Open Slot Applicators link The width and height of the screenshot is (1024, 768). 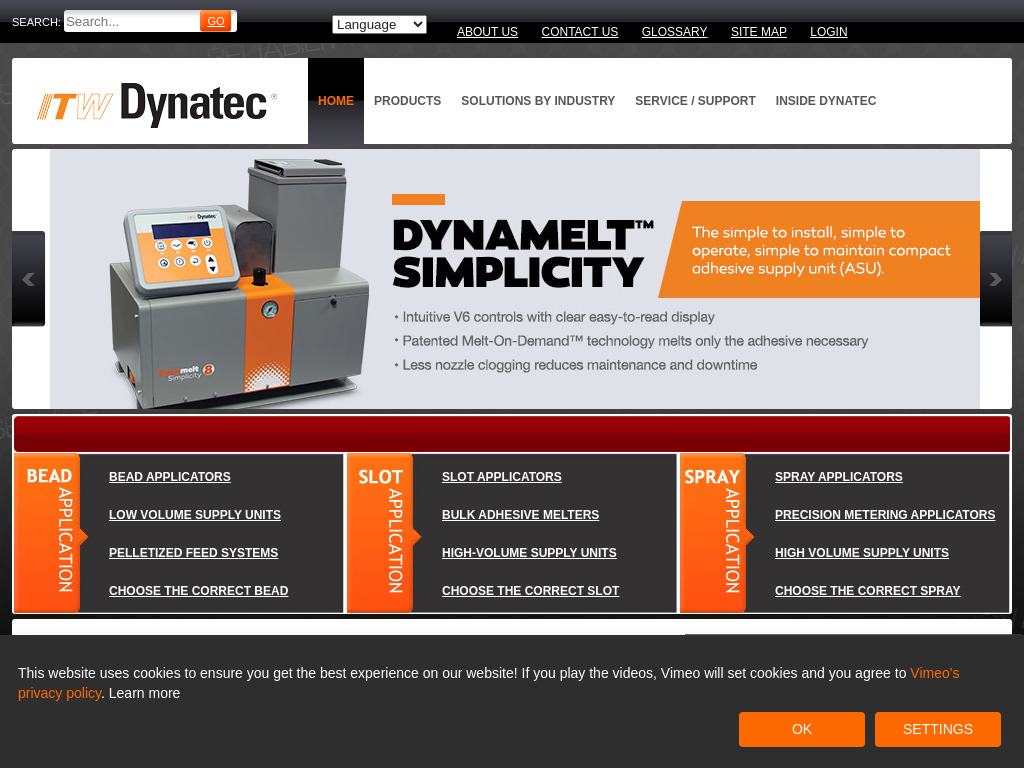pyautogui.click(x=502, y=477)
